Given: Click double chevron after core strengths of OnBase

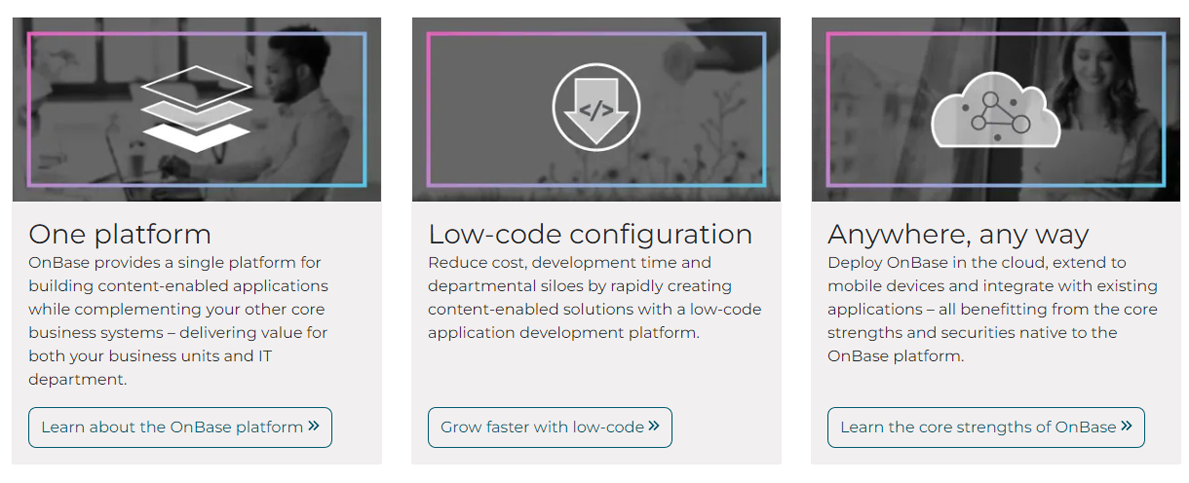Looking at the screenshot, I should tap(1126, 426).
